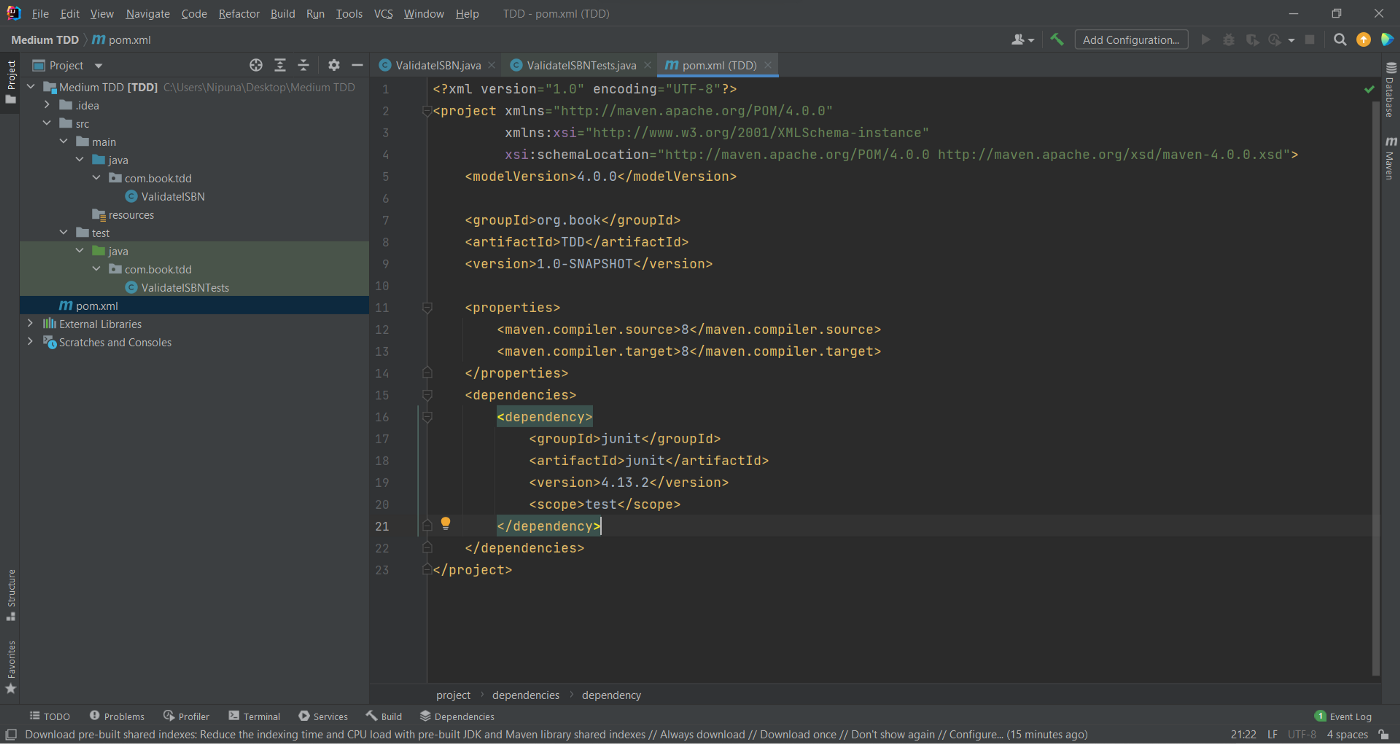Click the Search Everywhere magnifier icon
The height and width of the screenshot is (744, 1400).
pos(1340,40)
